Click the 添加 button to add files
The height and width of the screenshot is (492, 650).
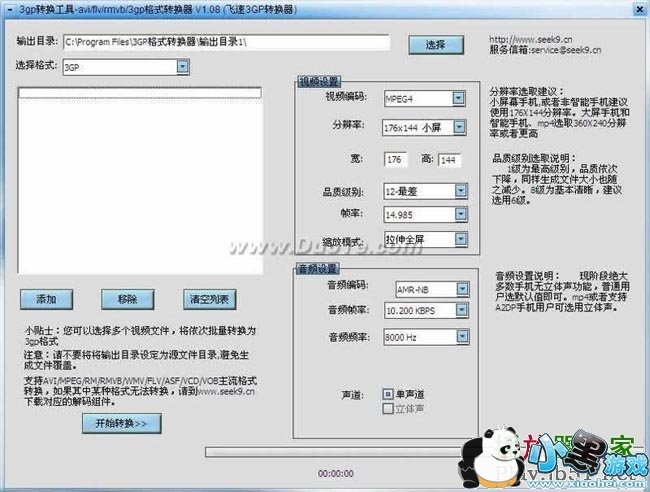coord(46,299)
